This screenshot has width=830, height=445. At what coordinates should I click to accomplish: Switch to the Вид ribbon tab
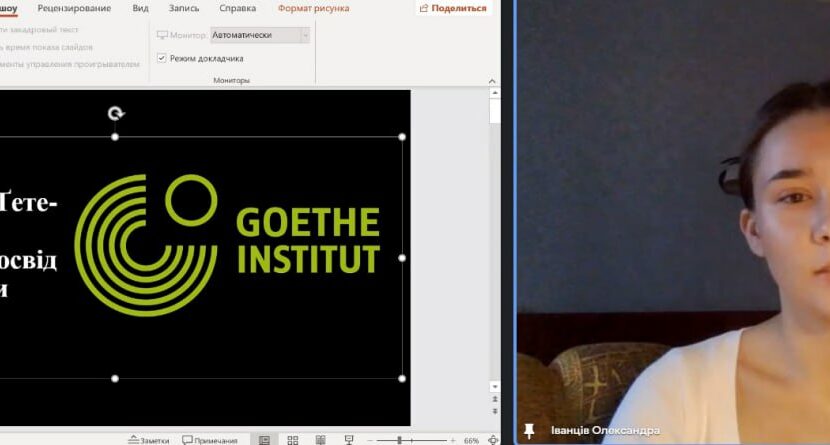[141, 8]
